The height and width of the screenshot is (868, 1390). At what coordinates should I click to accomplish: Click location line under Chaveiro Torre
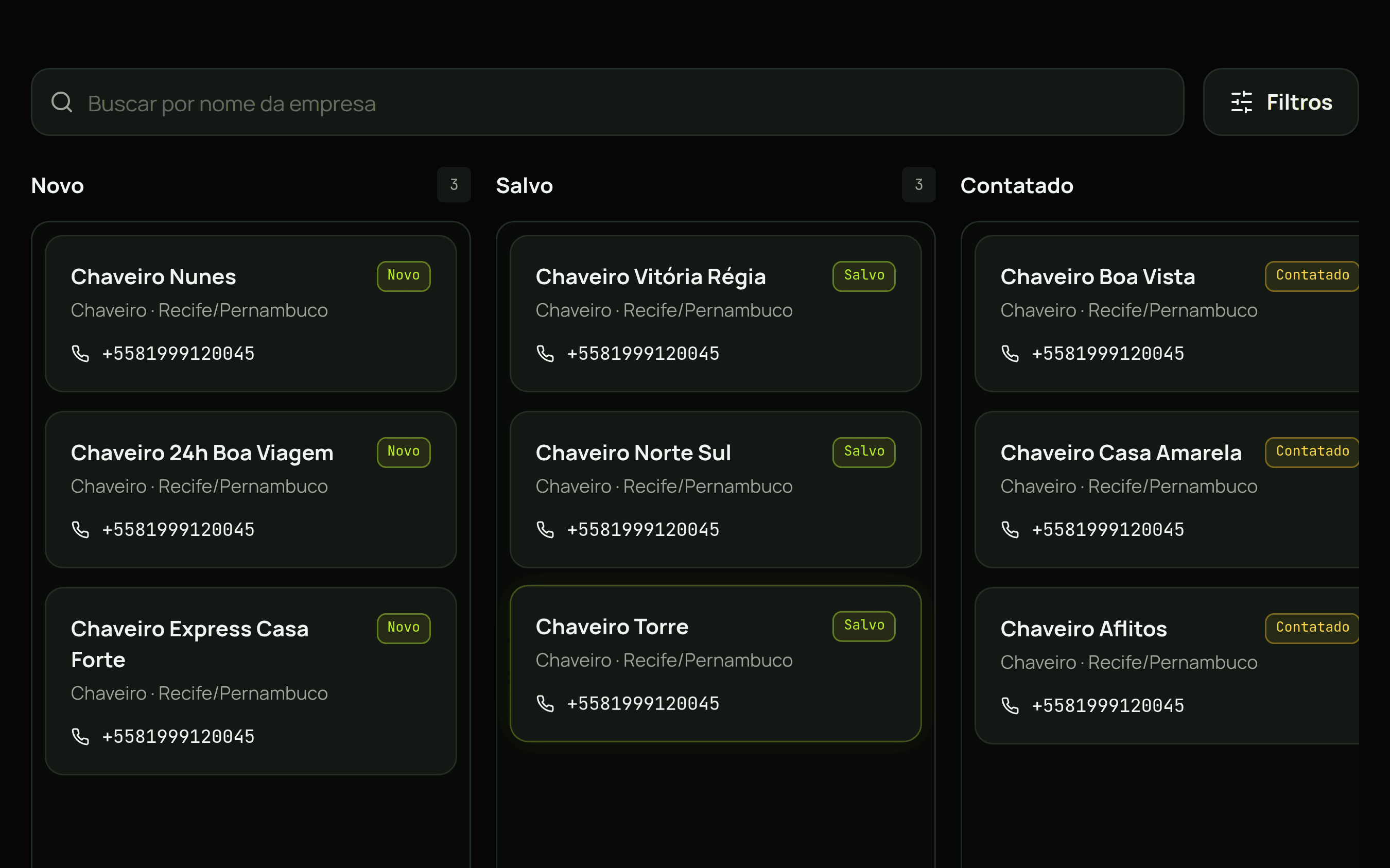pos(664,660)
